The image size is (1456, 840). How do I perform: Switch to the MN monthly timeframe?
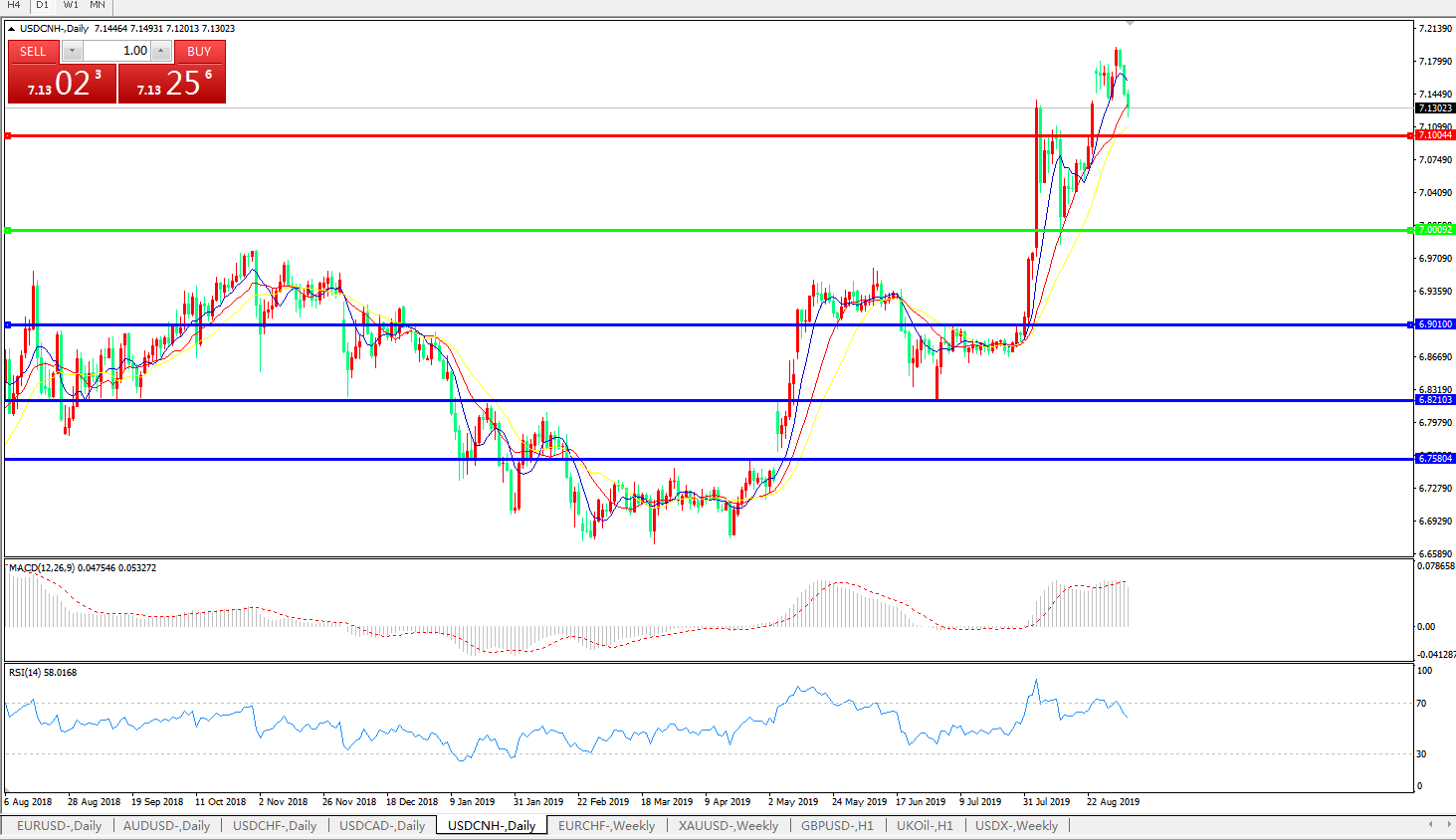[98, 5]
